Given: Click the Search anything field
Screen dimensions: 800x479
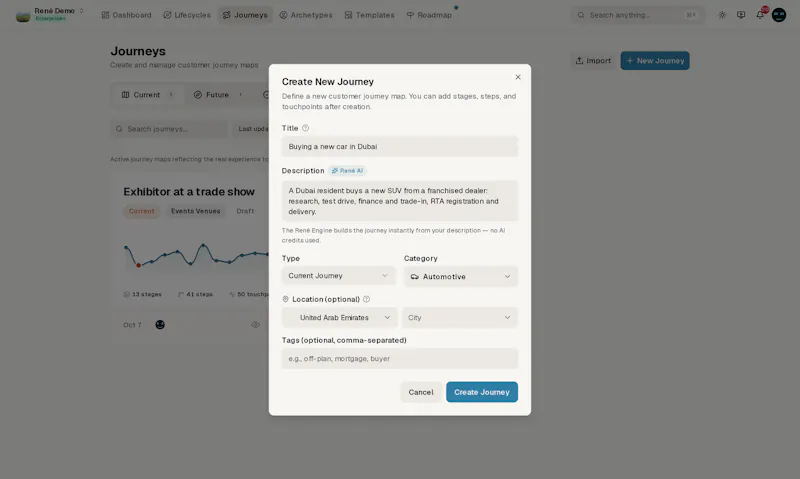Looking at the screenshot, I should pos(638,15).
